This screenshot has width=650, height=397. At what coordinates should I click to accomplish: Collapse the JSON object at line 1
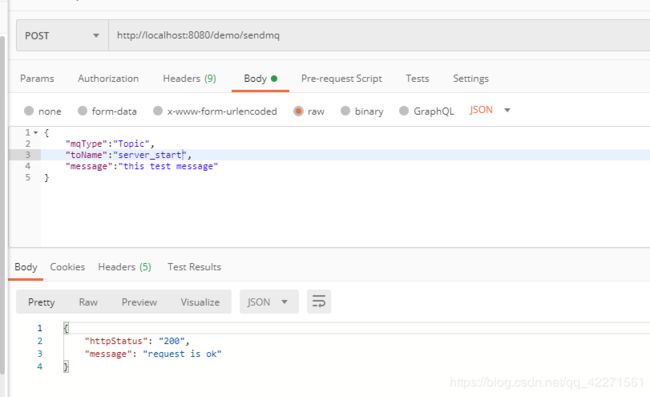point(36,133)
